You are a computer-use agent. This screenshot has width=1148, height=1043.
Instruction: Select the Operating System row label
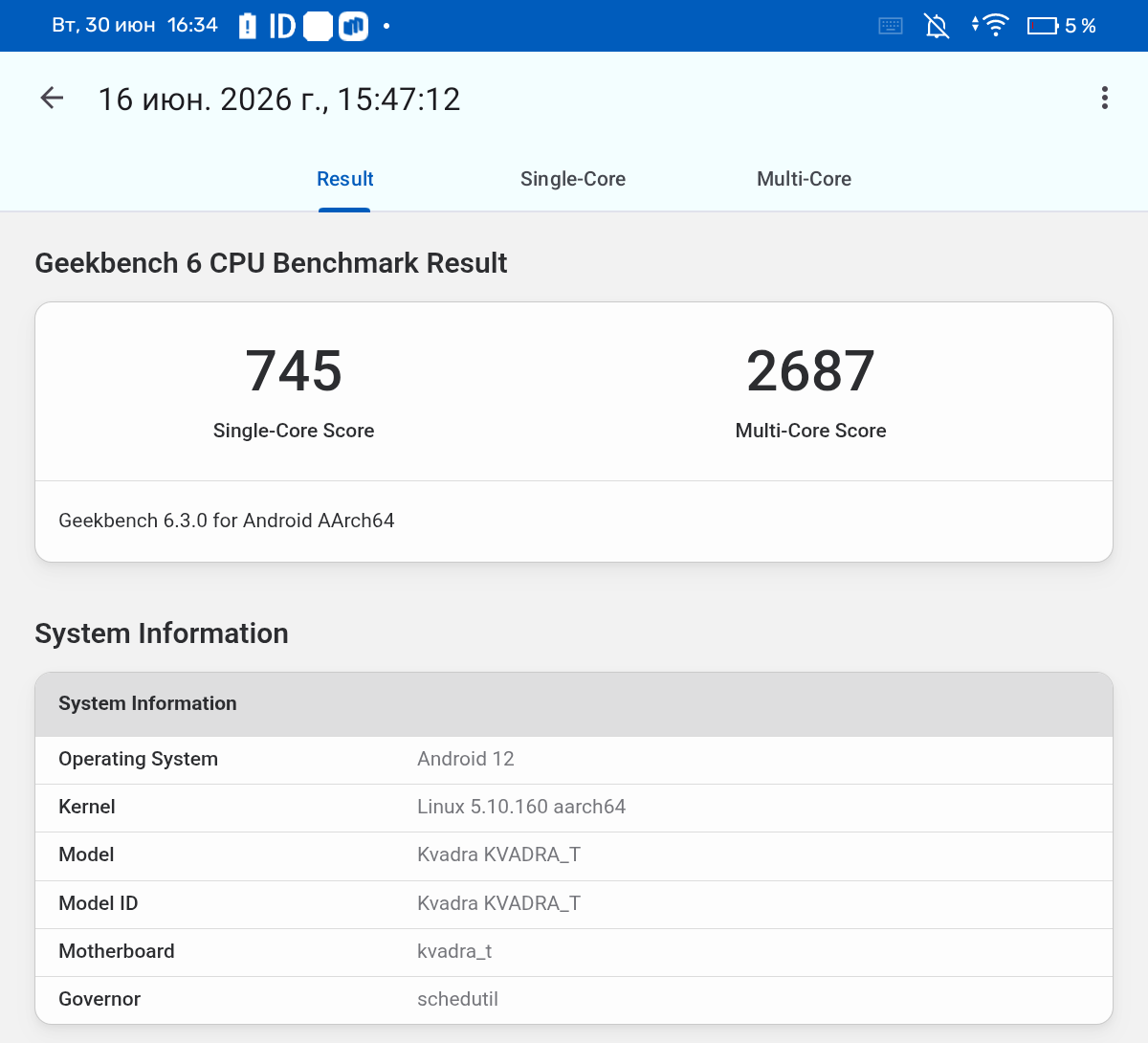point(138,759)
